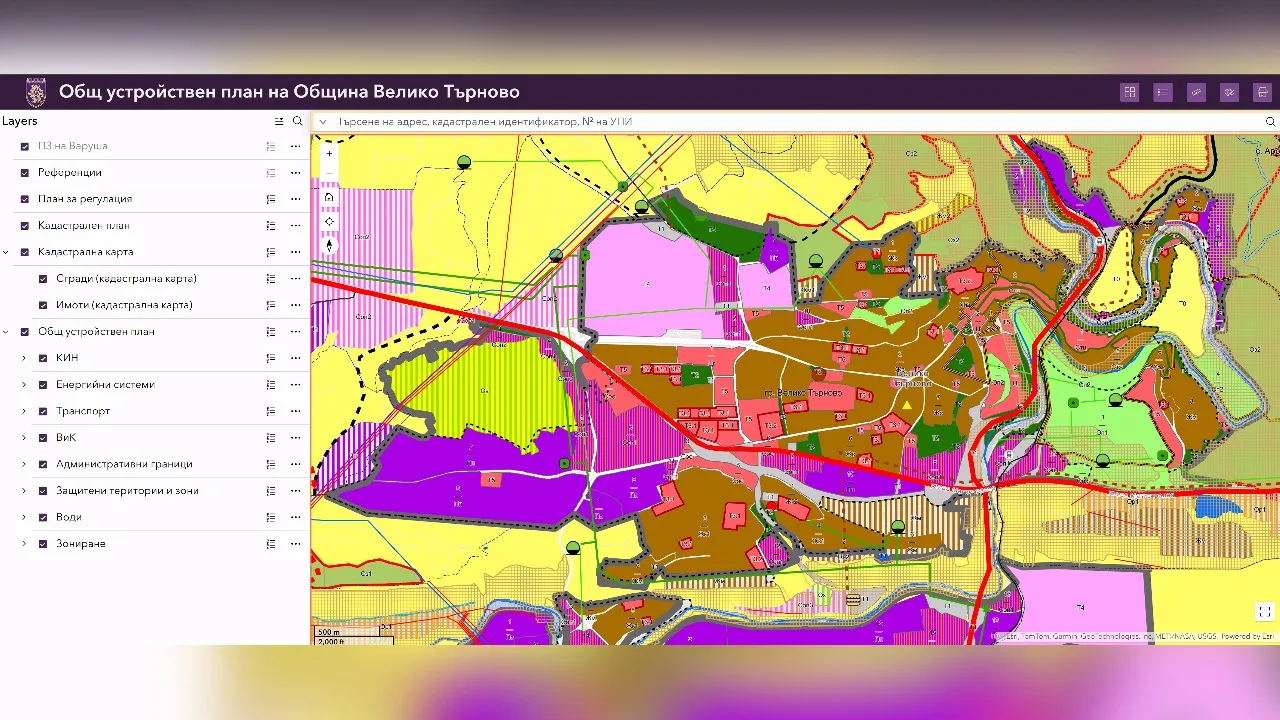This screenshot has width=1280, height=720.
Task: Toggle map fullscreen mode
Action: point(1265,612)
